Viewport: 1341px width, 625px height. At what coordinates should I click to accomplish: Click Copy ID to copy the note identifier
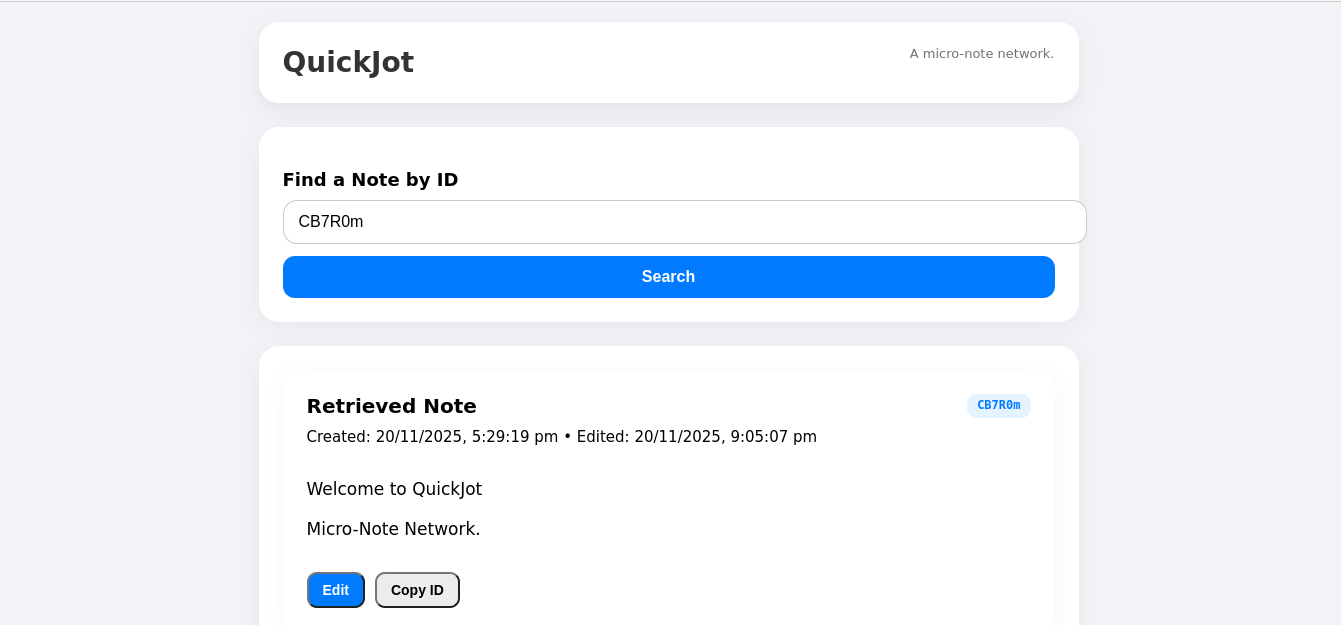click(417, 590)
